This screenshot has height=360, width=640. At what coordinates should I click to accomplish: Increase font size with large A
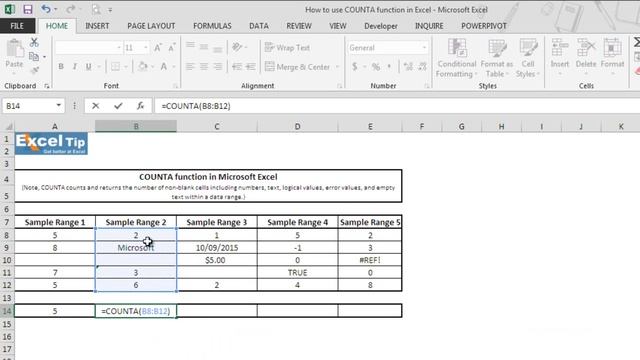[x=158, y=48]
